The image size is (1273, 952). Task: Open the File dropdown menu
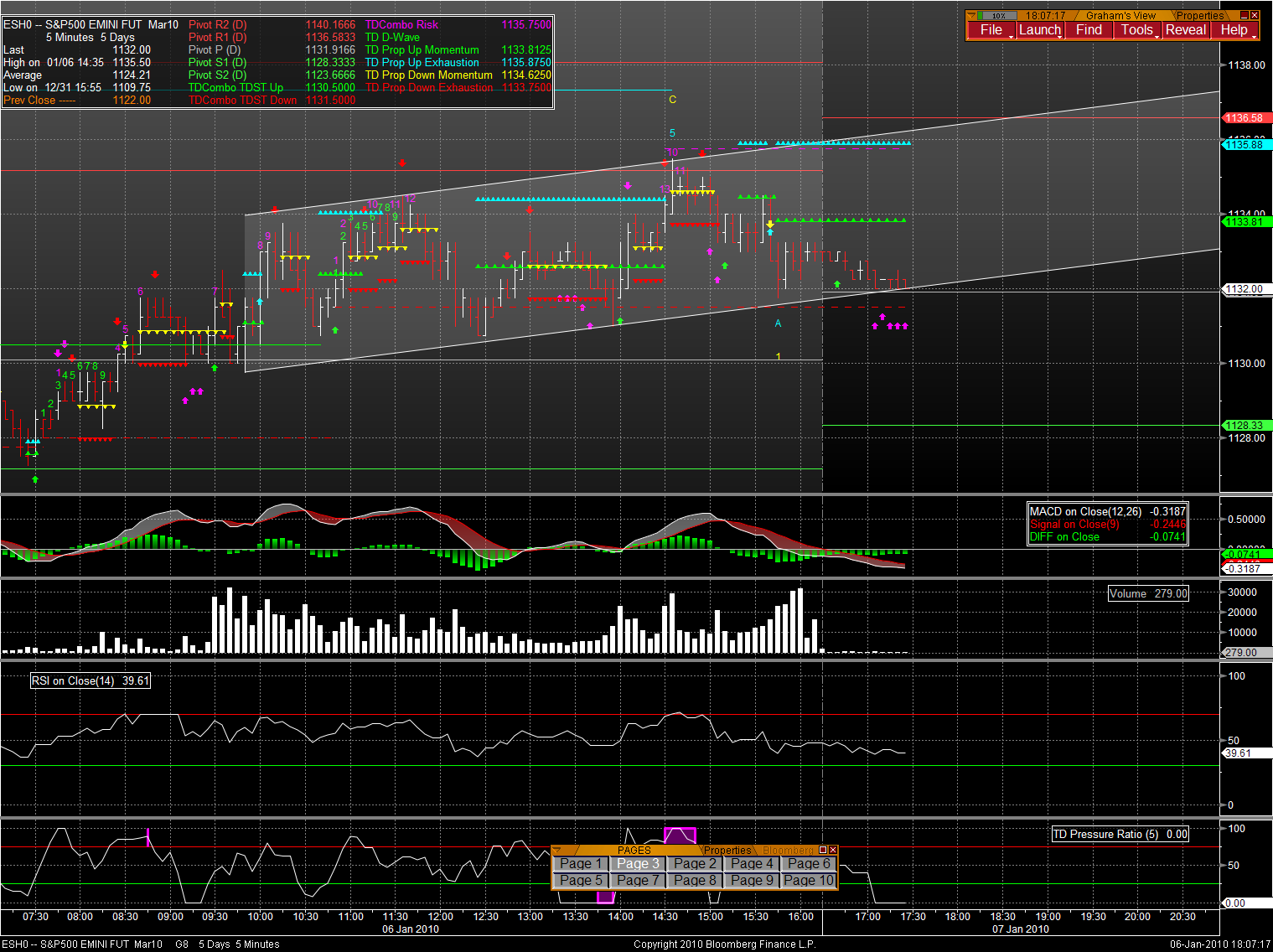tap(991, 30)
